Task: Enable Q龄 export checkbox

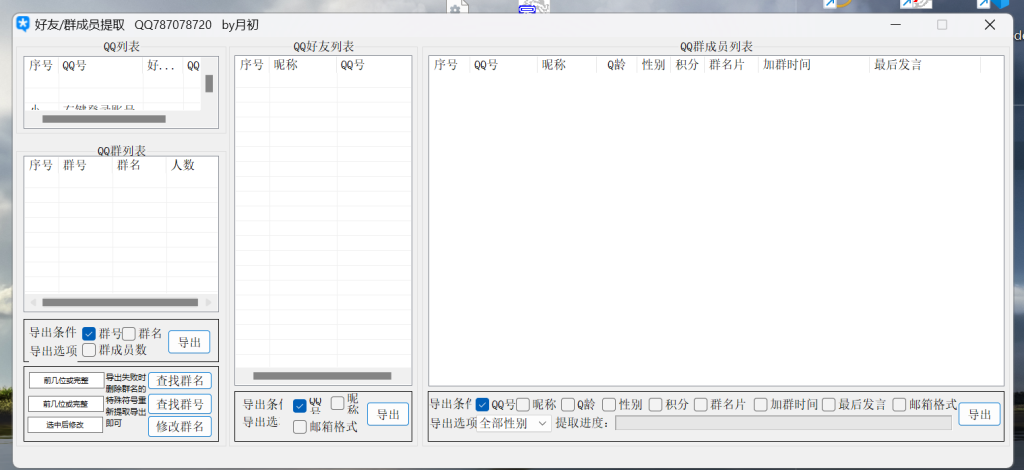Action: (568, 405)
